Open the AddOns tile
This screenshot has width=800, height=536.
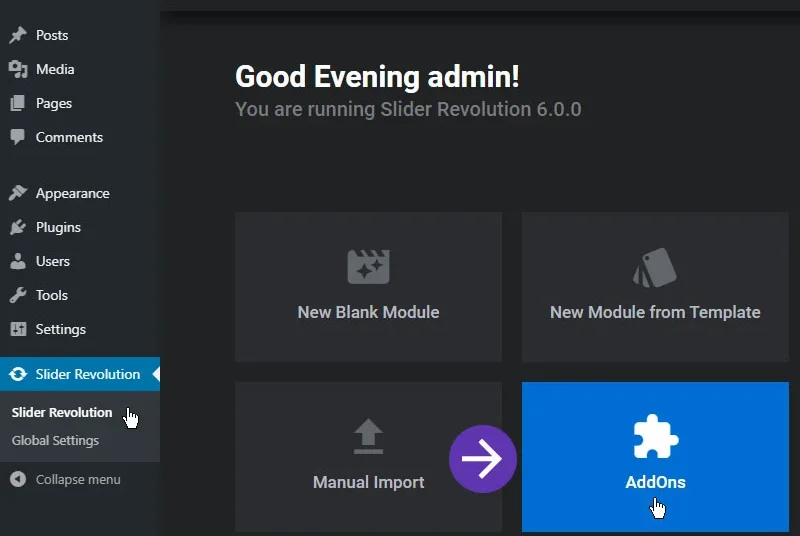655,456
